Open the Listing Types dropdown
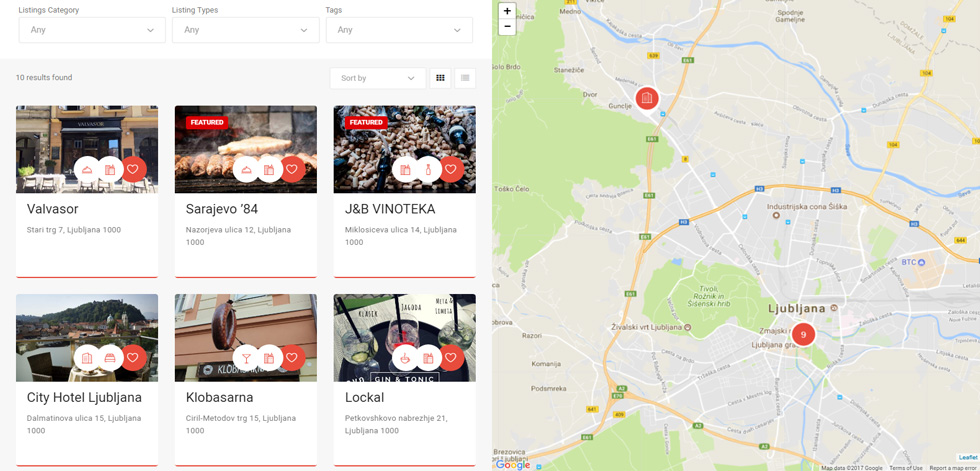980x471 pixels. 246,30
